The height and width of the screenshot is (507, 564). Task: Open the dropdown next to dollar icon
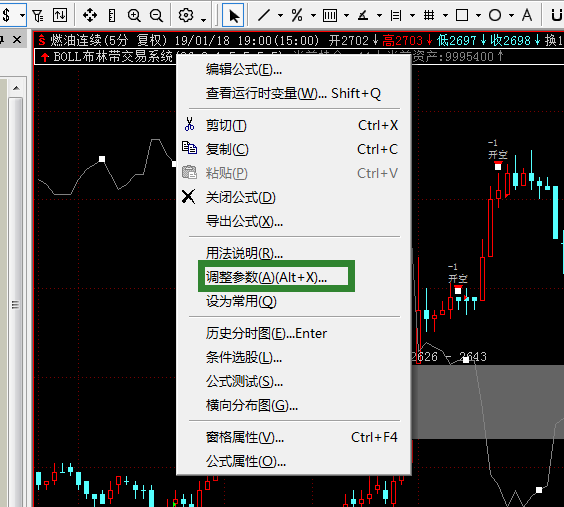[x=22, y=16]
